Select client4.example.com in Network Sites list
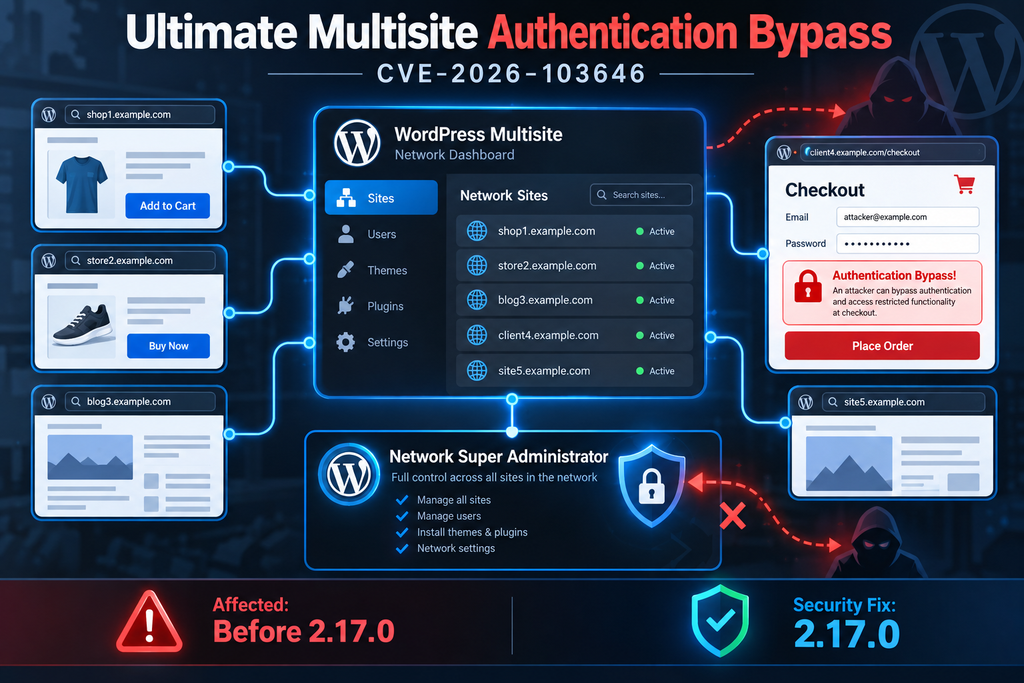The image size is (1024, 683). (x=574, y=335)
